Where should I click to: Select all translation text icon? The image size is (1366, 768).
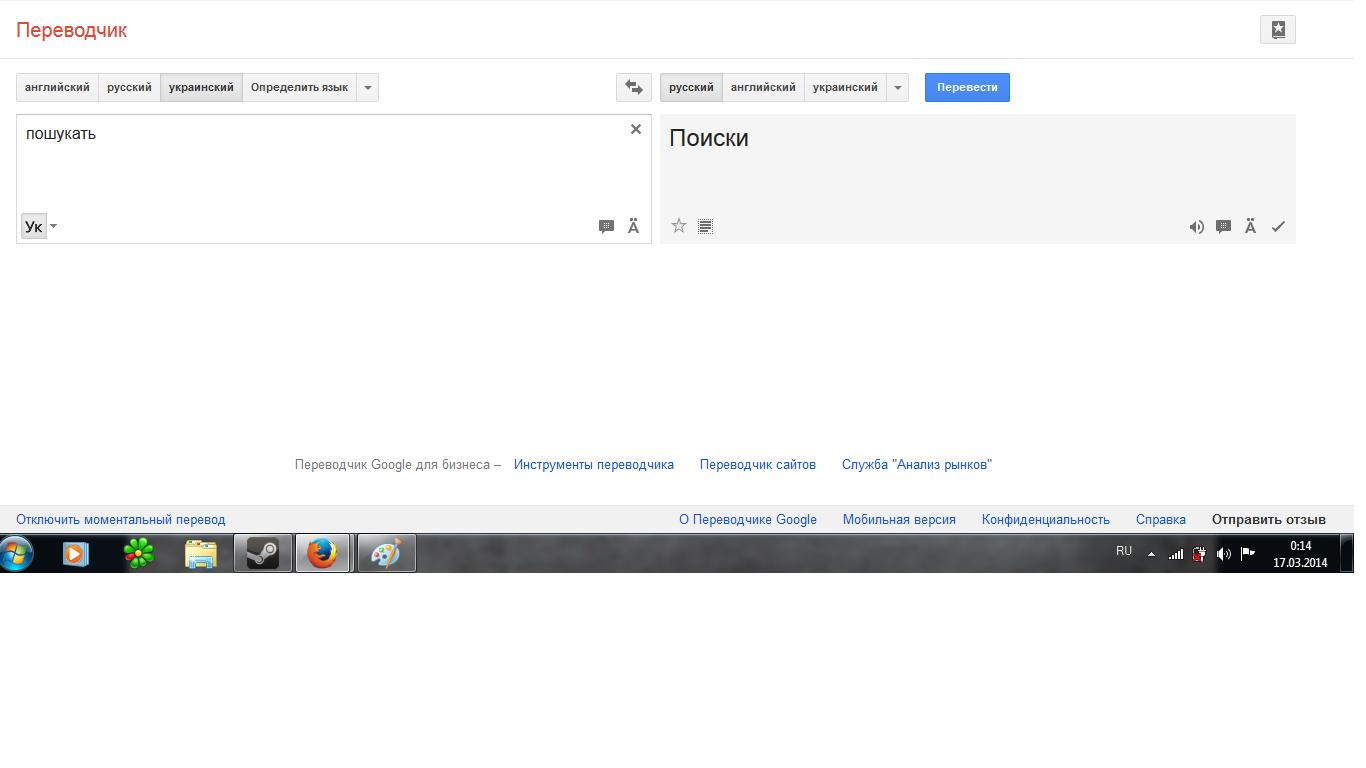(705, 226)
